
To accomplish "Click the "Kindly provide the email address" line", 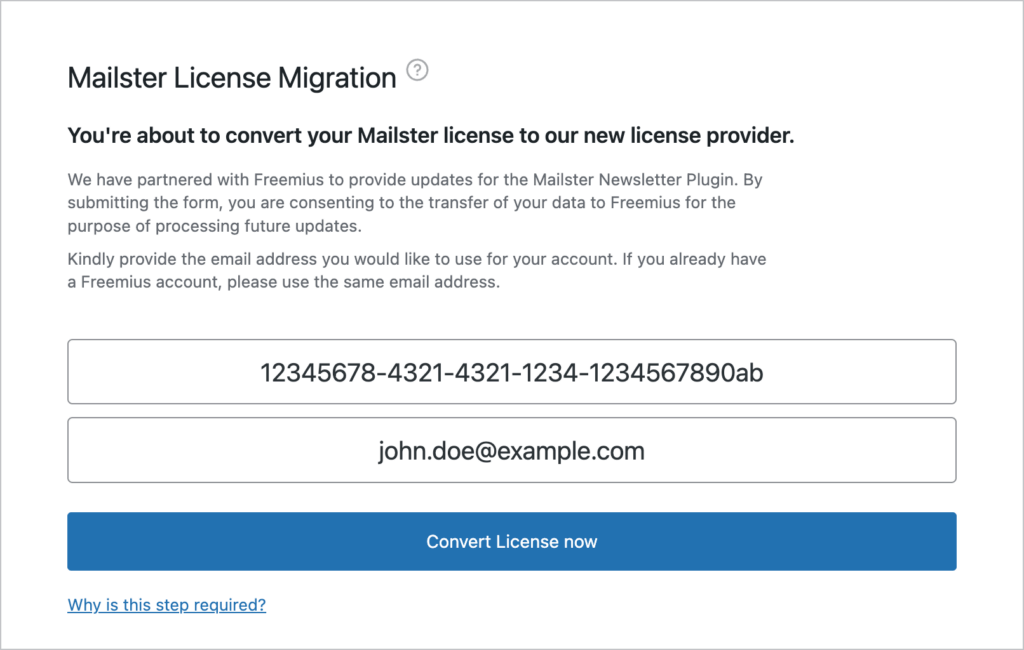I will coord(416,259).
